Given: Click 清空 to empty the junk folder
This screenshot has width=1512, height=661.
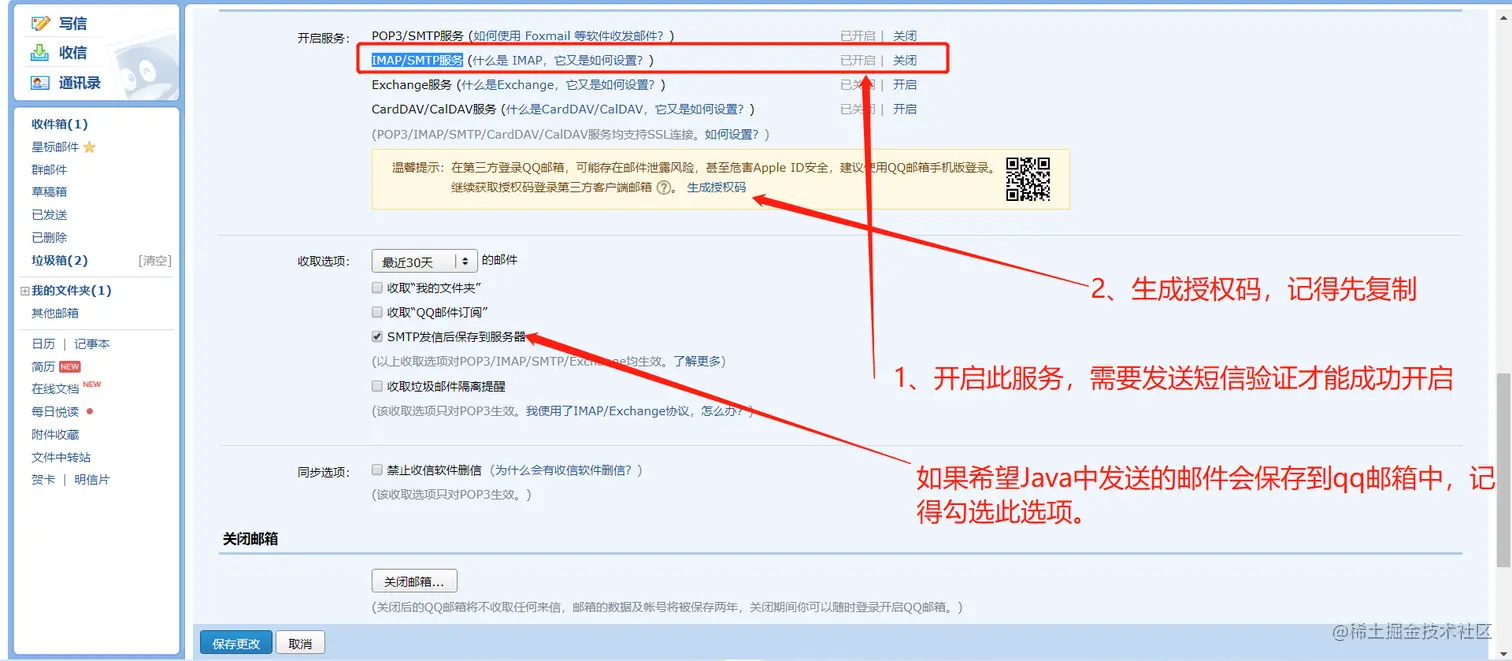Looking at the screenshot, I should pyautogui.click(x=155, y=261).
